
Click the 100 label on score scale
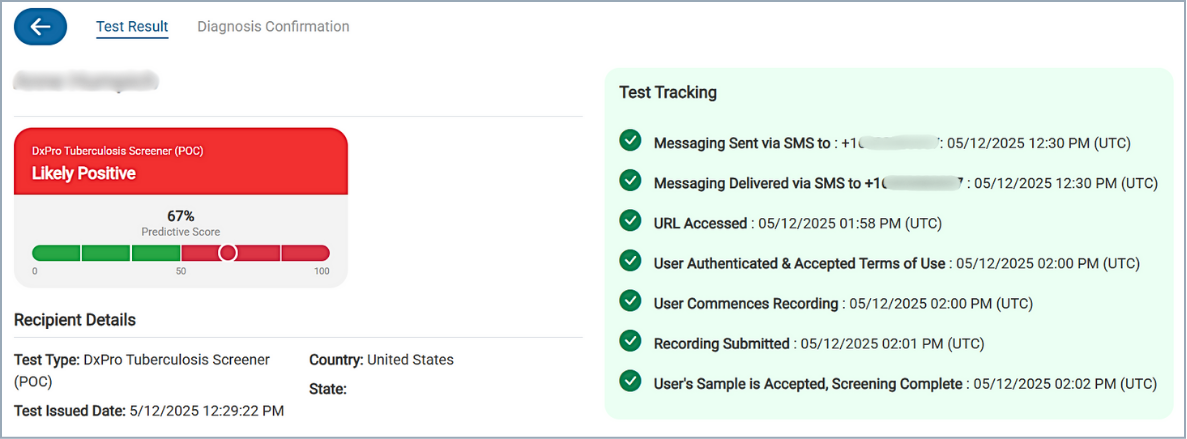tap(322, 272)
